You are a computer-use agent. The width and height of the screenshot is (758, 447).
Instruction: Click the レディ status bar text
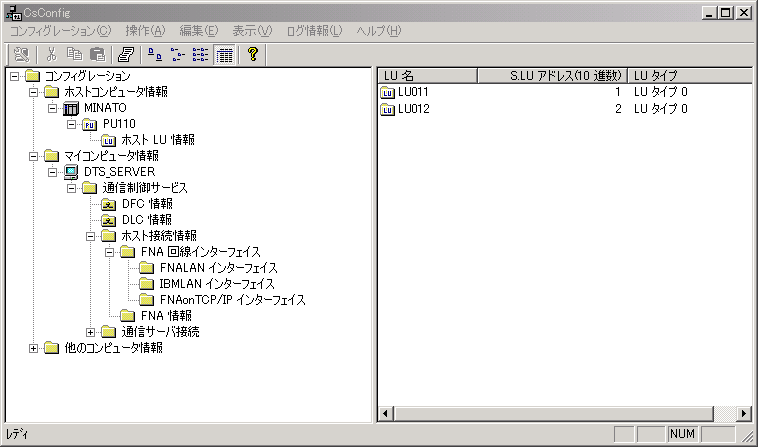click(17, 434)
